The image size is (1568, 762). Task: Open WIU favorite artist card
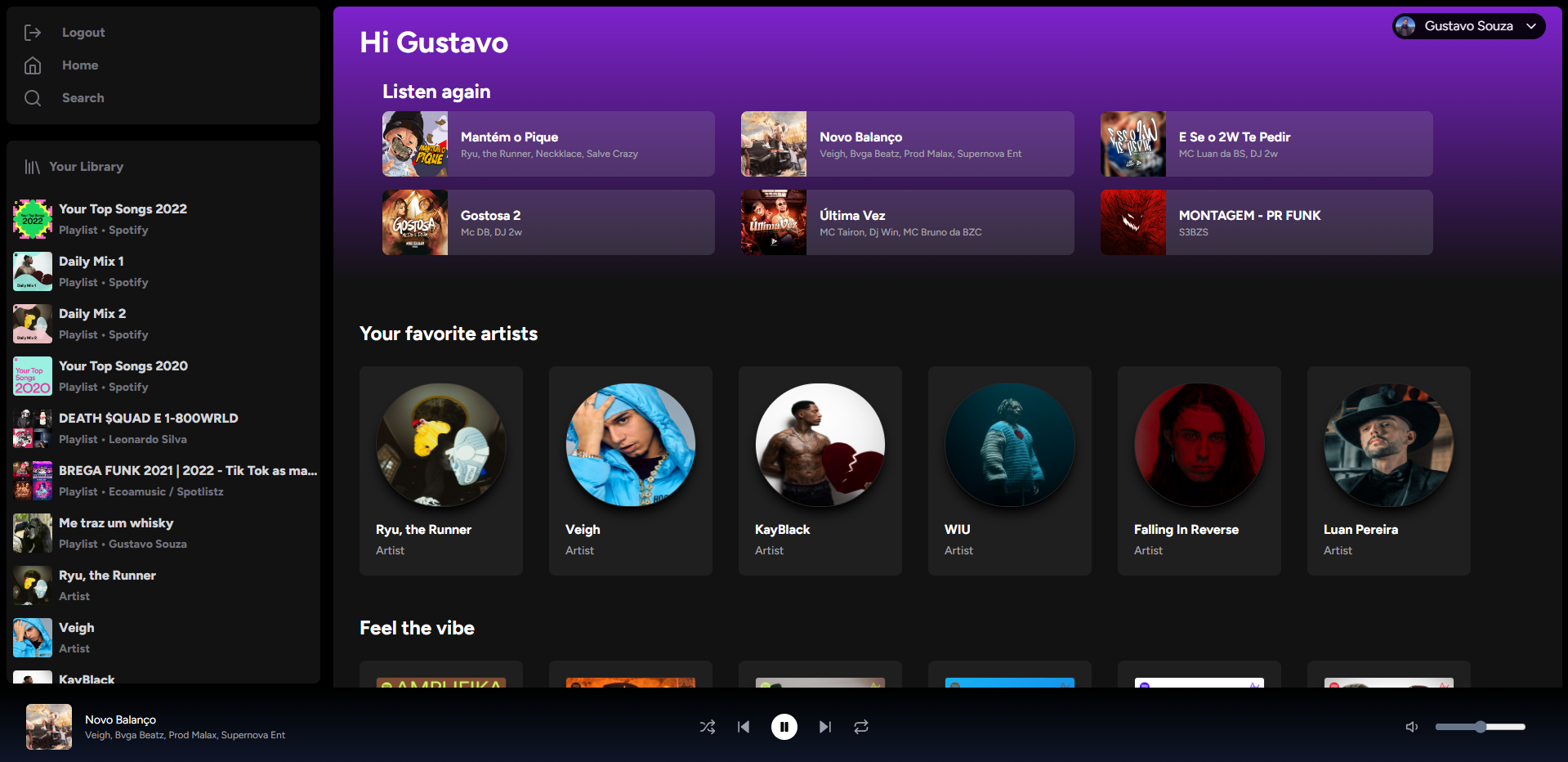tap(1010, 471)
